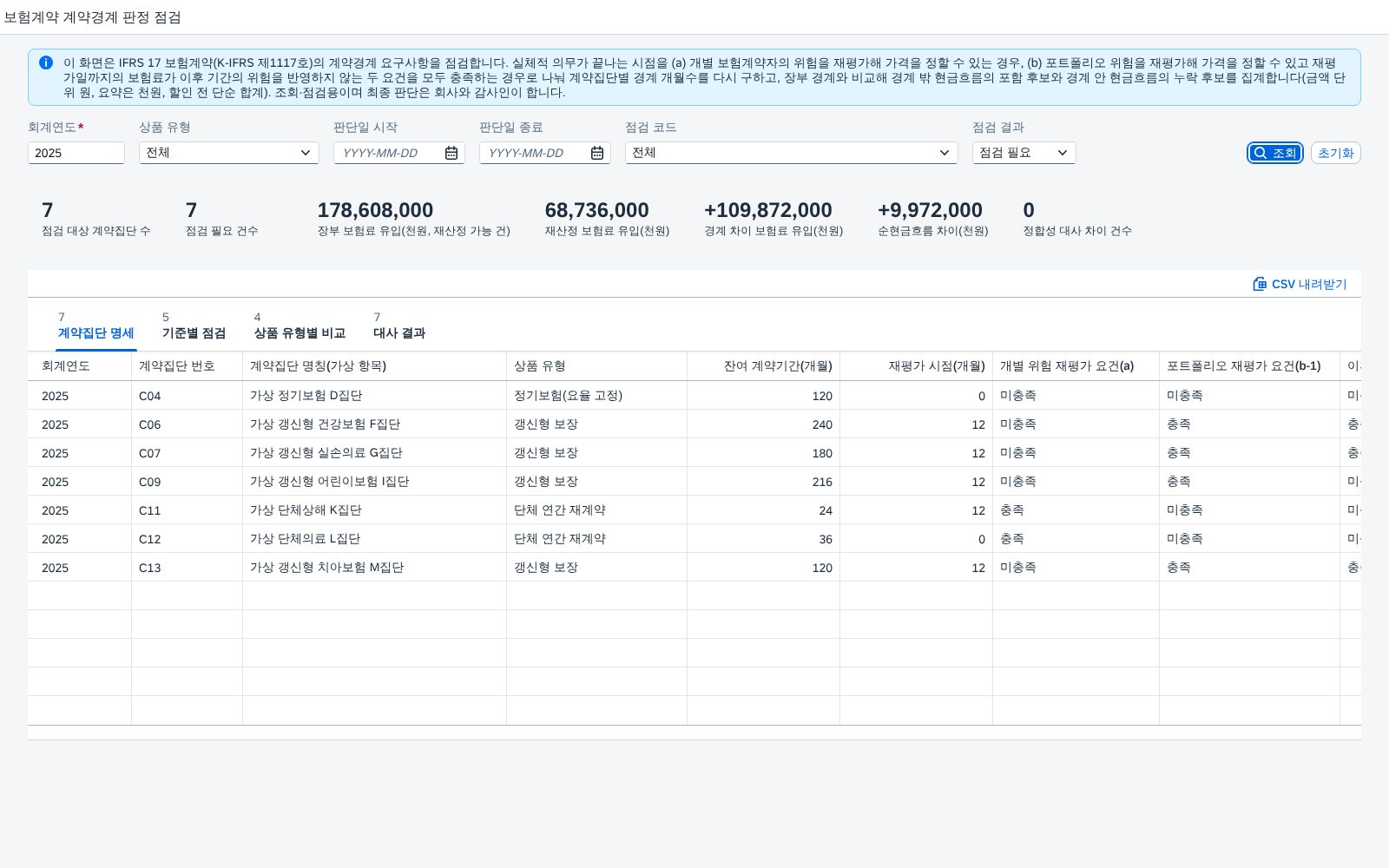Click the 68,736,000 재산정 보험료 value

[597, 210]
